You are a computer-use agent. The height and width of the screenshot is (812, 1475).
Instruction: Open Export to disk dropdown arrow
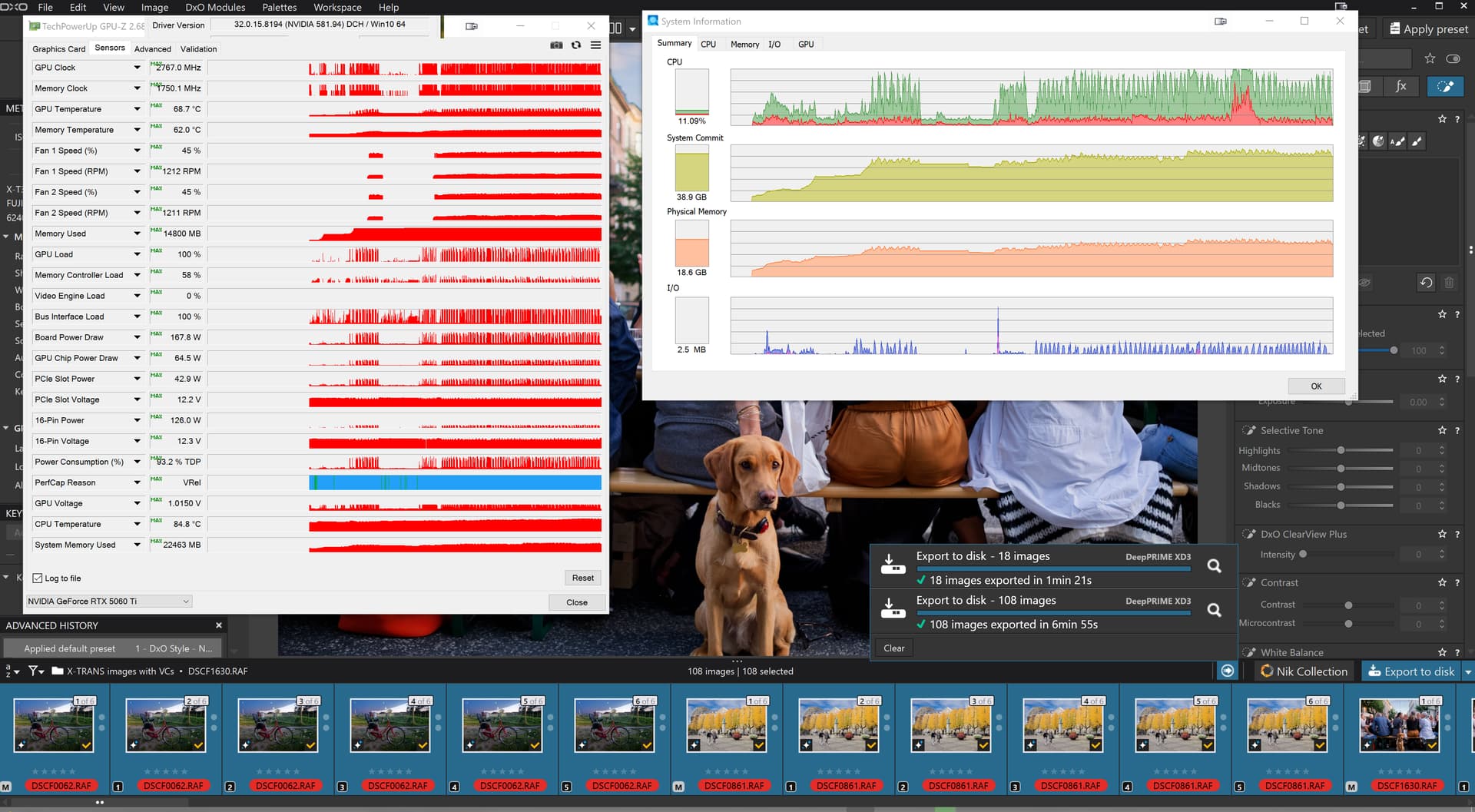point(1467,671)
